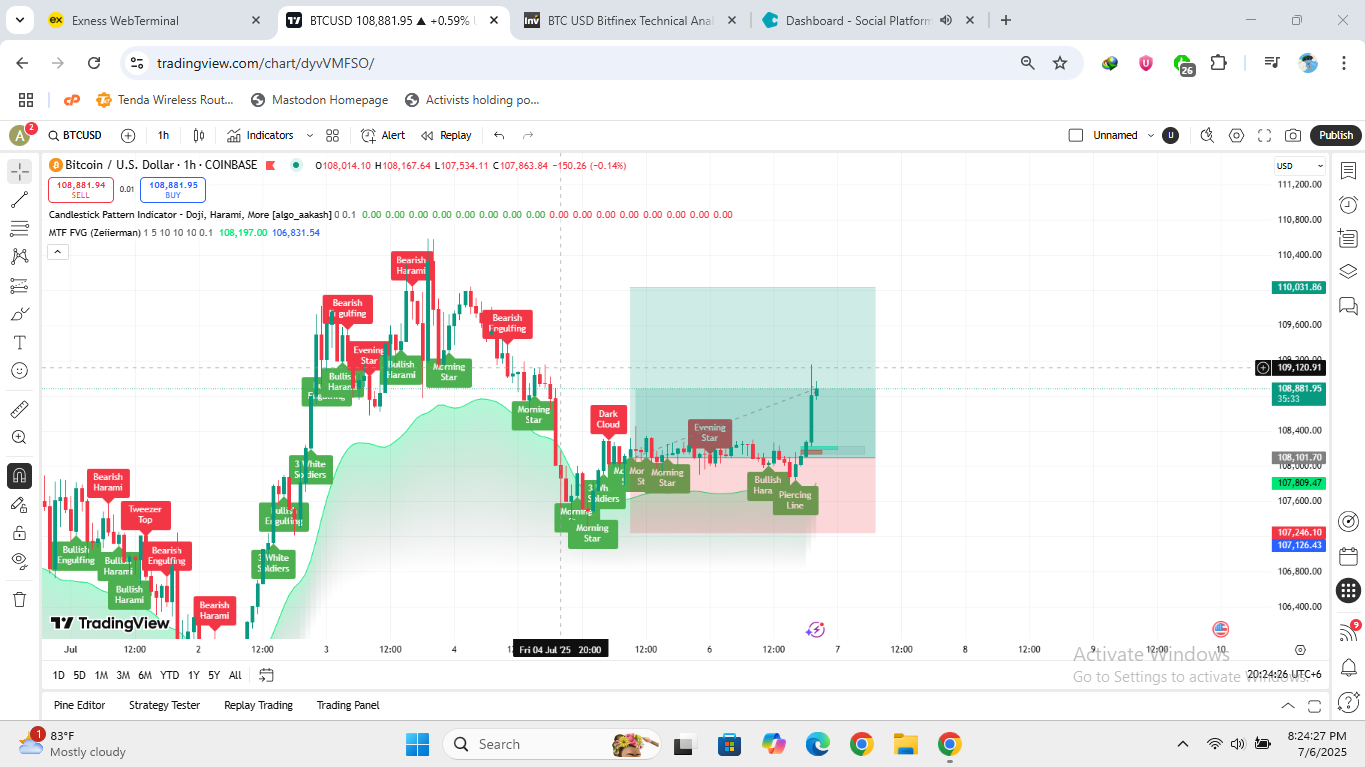Expand the favorite indicators dropdown arrow

[x=310, y=135]
